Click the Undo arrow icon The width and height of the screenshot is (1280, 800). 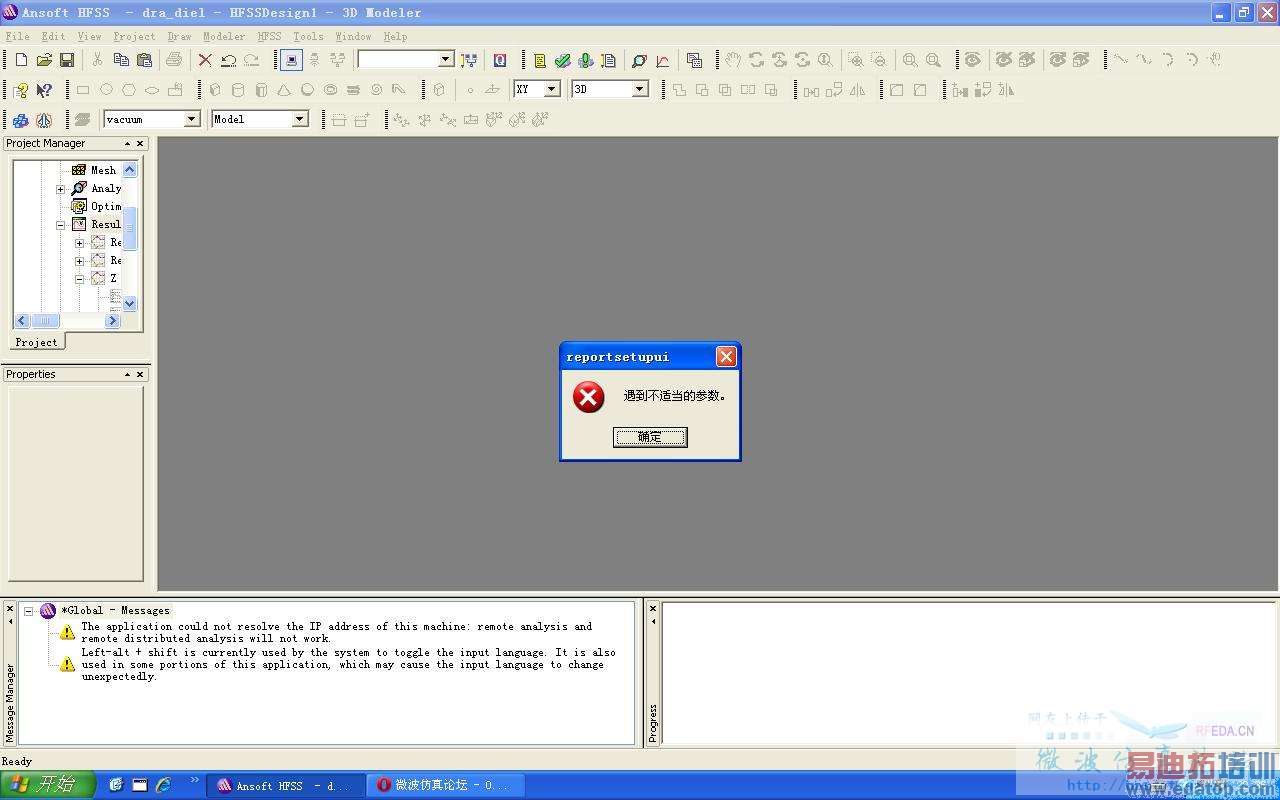coord(228,60)
